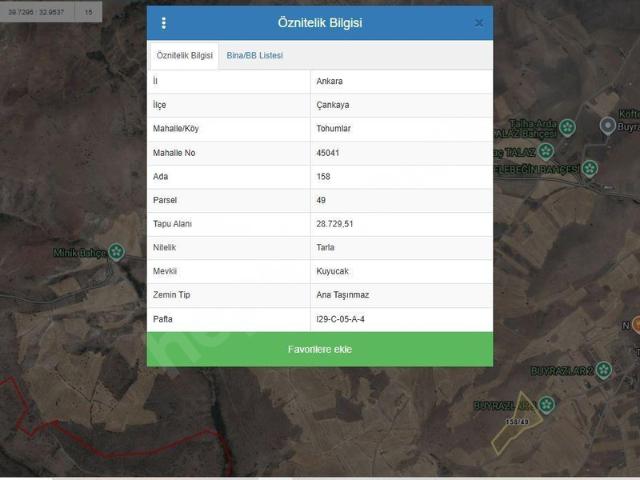Close the Öznitelik Bilgisi dialog
Screen dimensions: 640x480
click(x=479, y=23)
